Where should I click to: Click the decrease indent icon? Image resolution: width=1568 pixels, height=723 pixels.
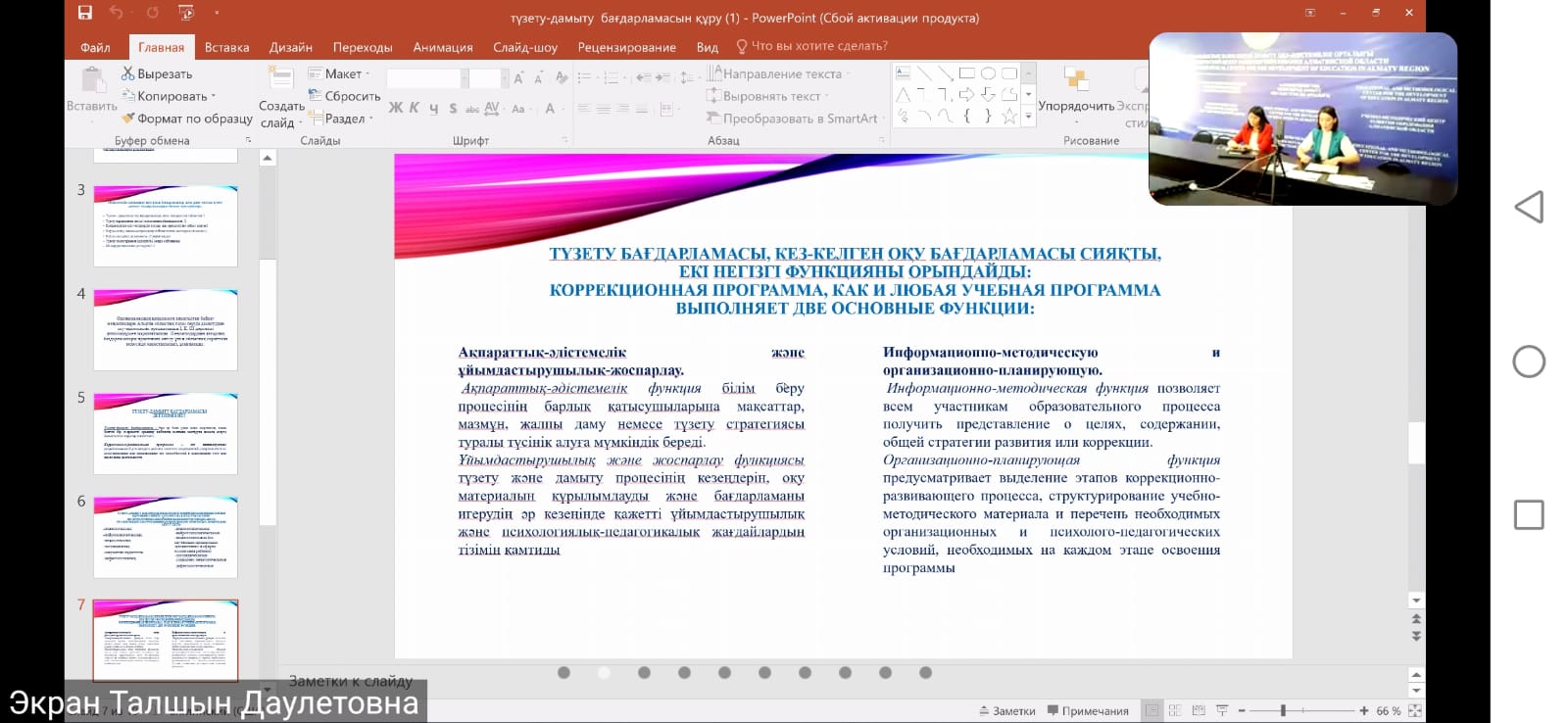tap(643, 77)
